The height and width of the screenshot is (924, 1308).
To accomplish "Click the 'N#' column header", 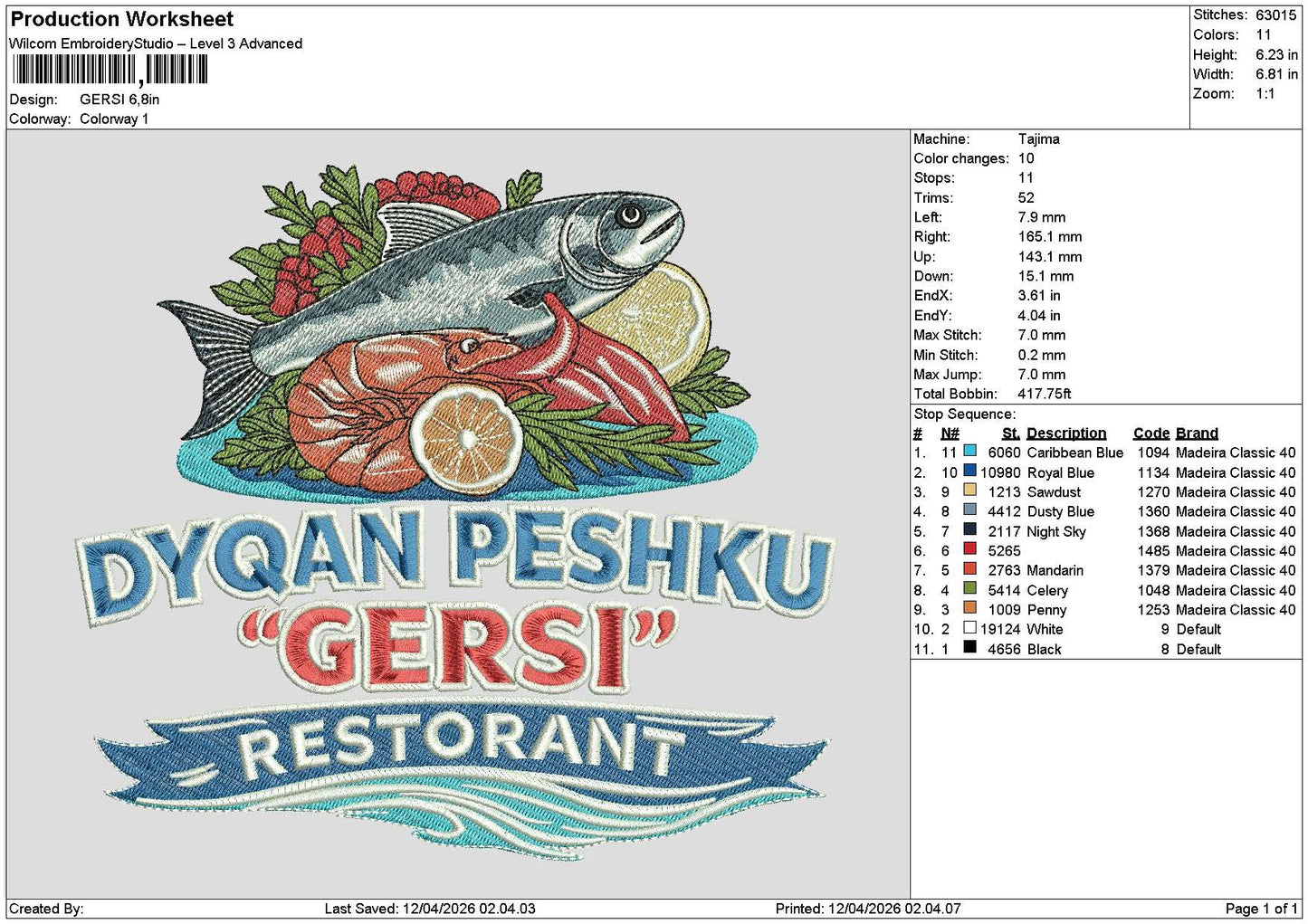I will (950, 433).
